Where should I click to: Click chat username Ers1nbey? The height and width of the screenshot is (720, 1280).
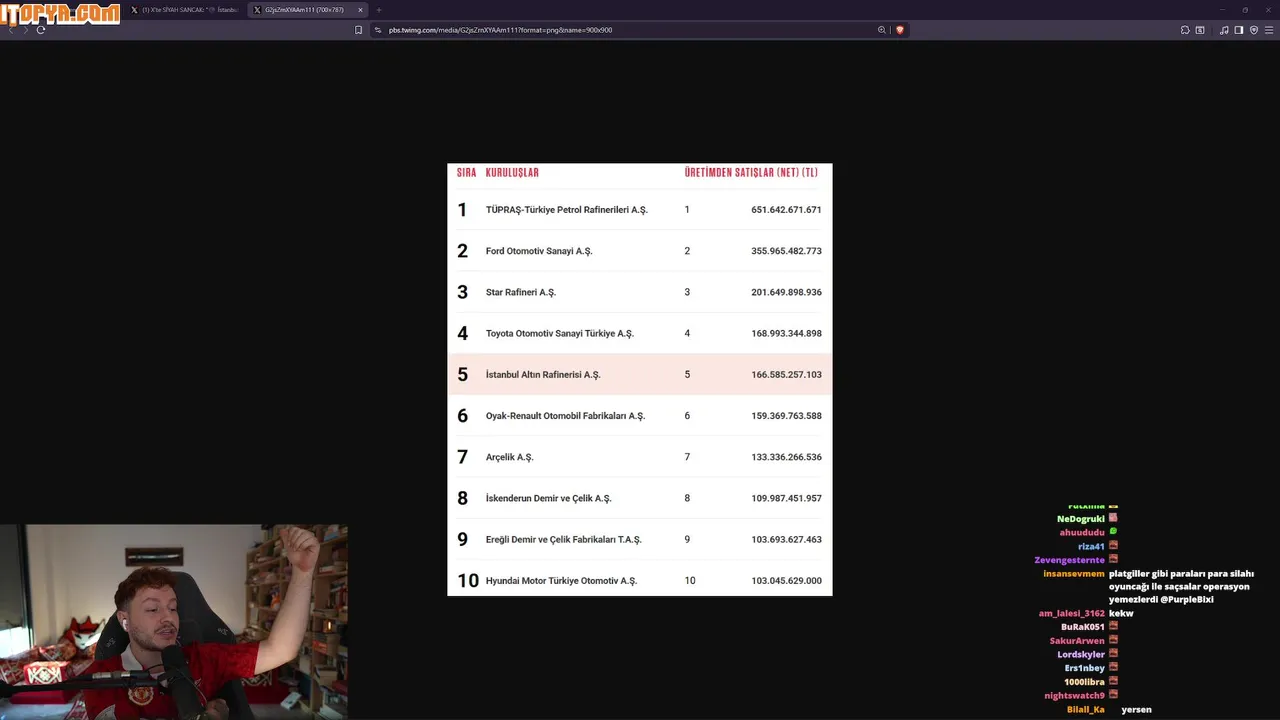click(1085, 668)
